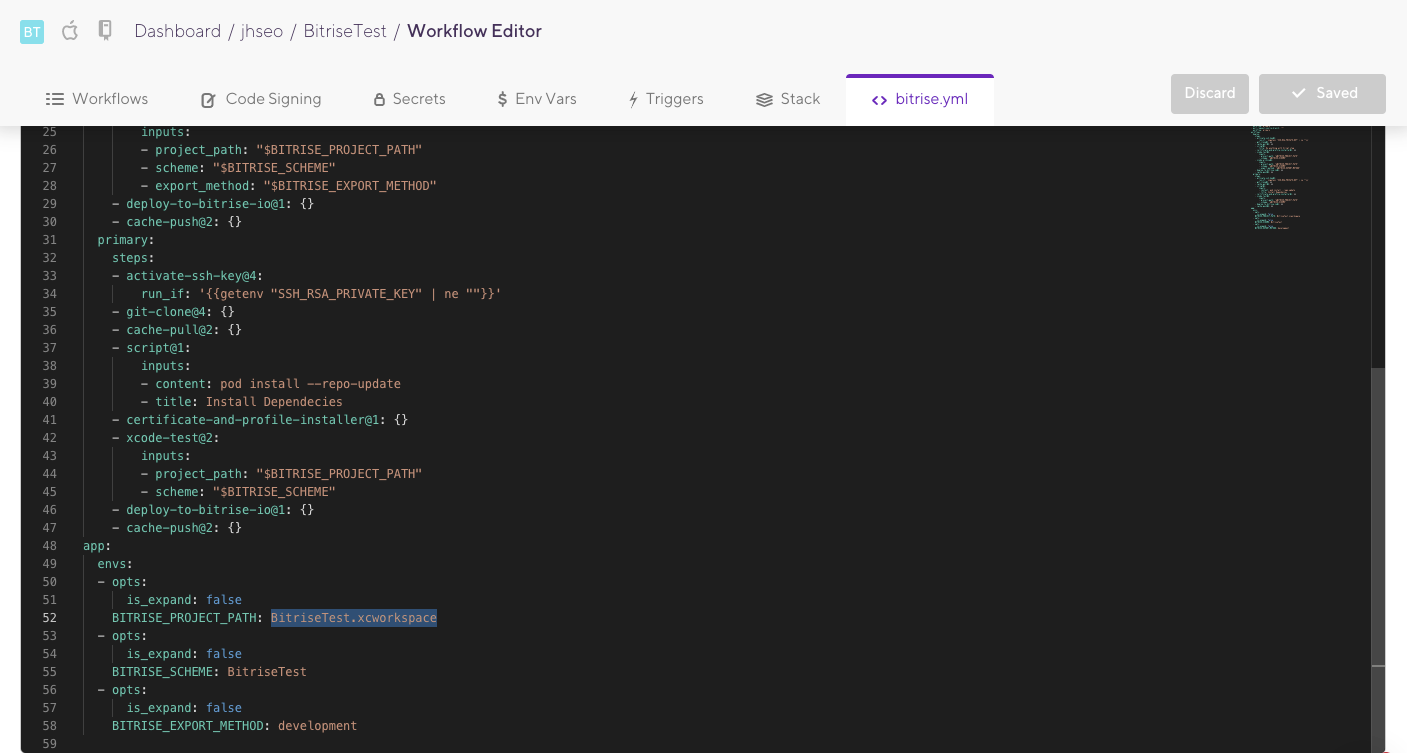Image resolution: width=1407 pixels, height=753 pixels.
Task: Click the Apple platform icon in header
Action: tap(70, 31)
